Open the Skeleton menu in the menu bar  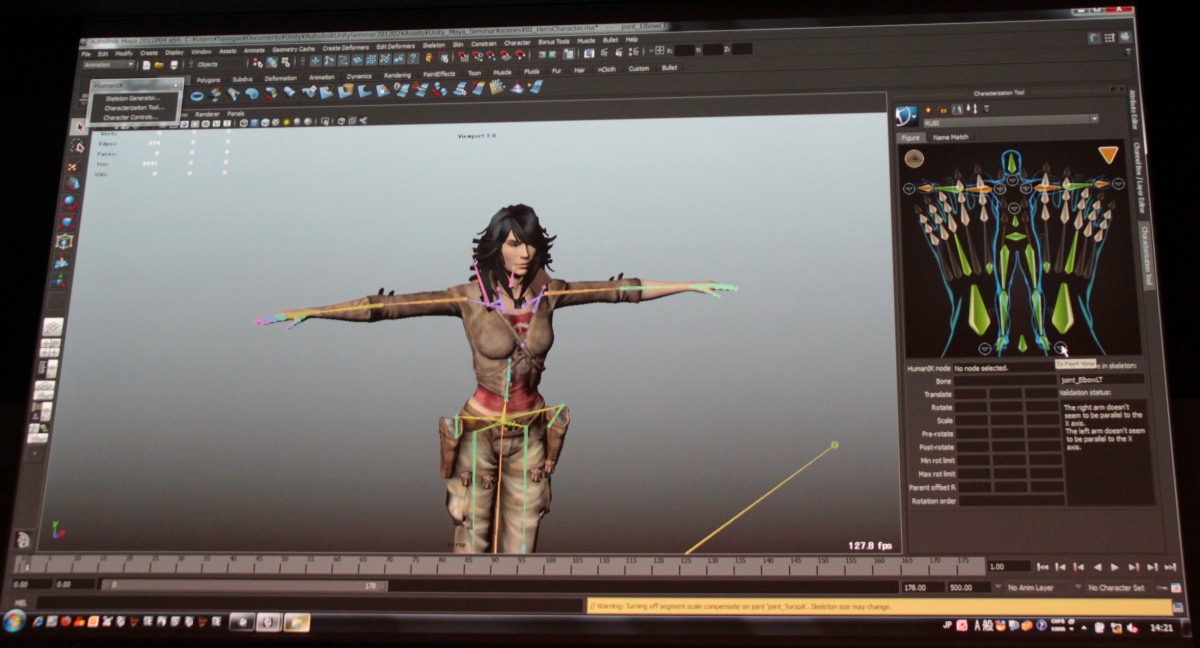(x=433, y=45)
